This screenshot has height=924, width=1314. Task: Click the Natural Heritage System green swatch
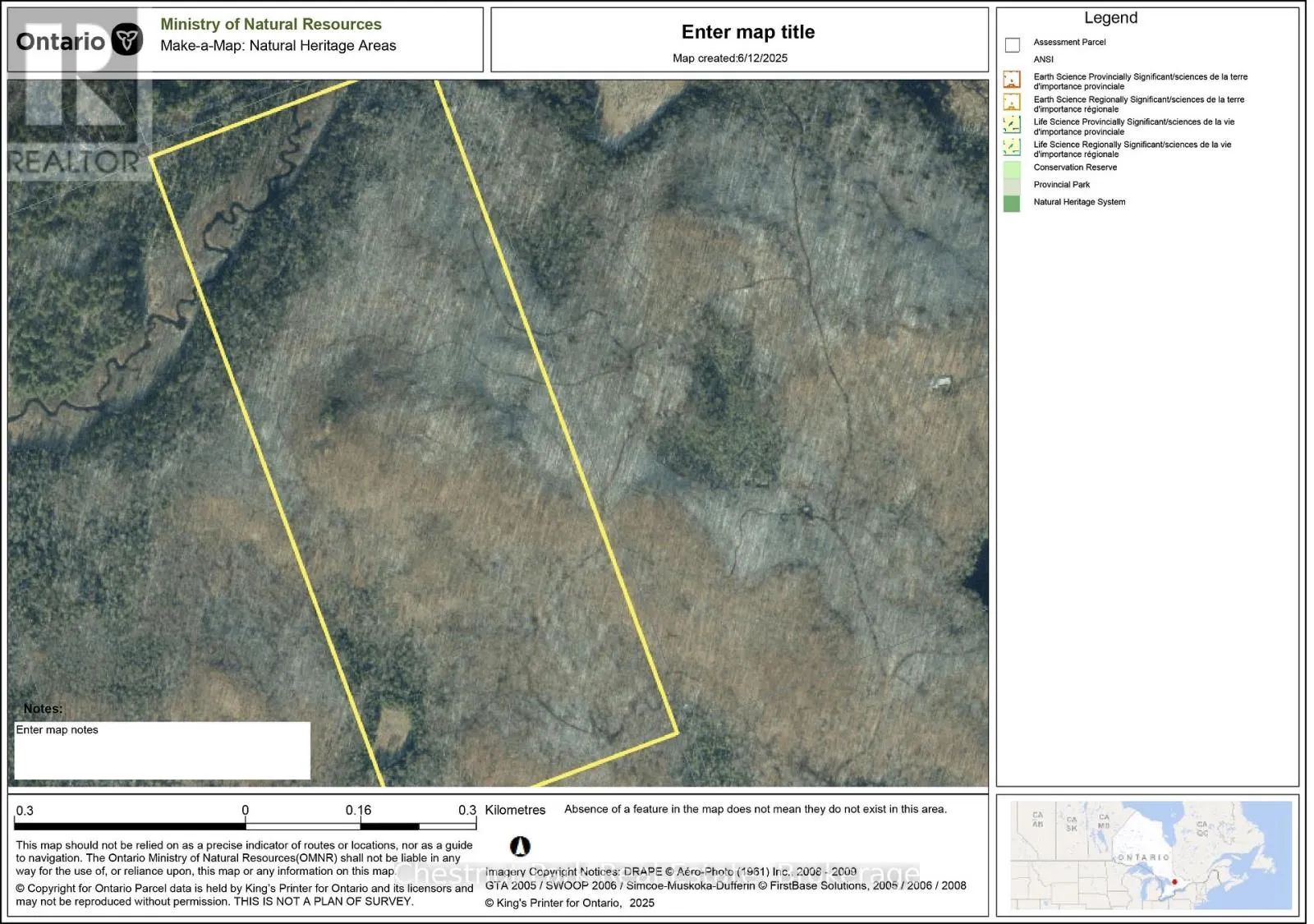pos(1012,204)
